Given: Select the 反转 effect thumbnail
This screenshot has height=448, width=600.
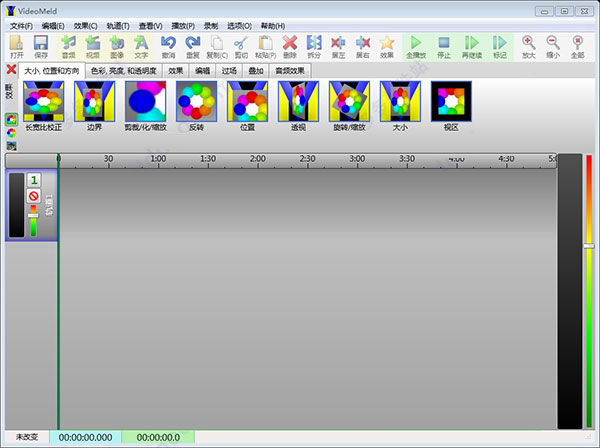Looking at the screenshot, I should point(196,101).
